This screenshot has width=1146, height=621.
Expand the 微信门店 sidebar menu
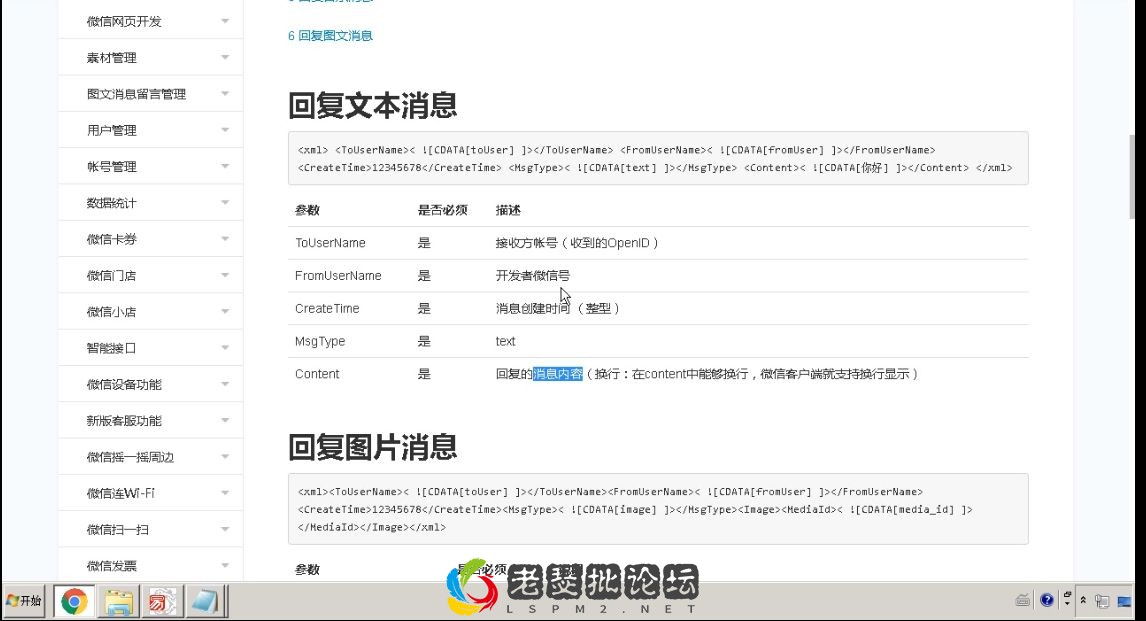[x=151, y=275]
